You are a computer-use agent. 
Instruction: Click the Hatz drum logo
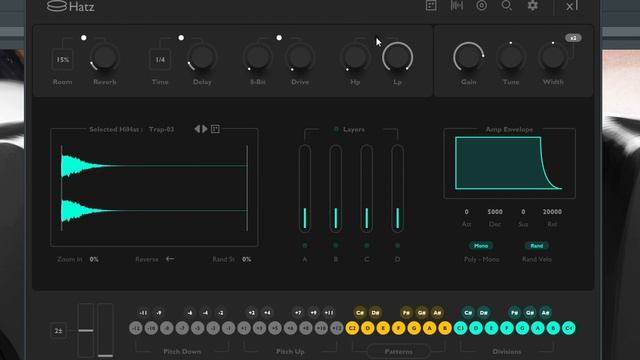pyautogui.click(x=56, y=6)
